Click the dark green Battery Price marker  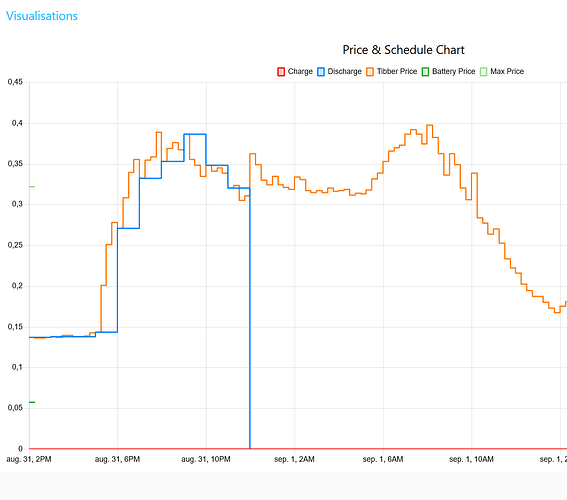point(32,402)
